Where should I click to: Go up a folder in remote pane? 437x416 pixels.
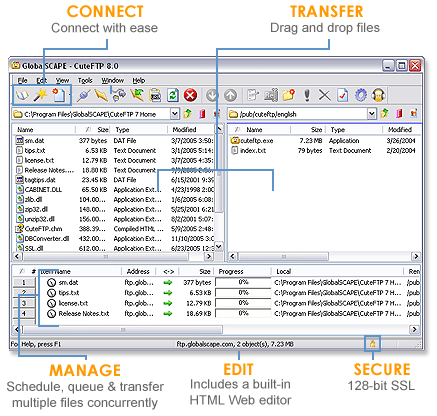(384, 114)
